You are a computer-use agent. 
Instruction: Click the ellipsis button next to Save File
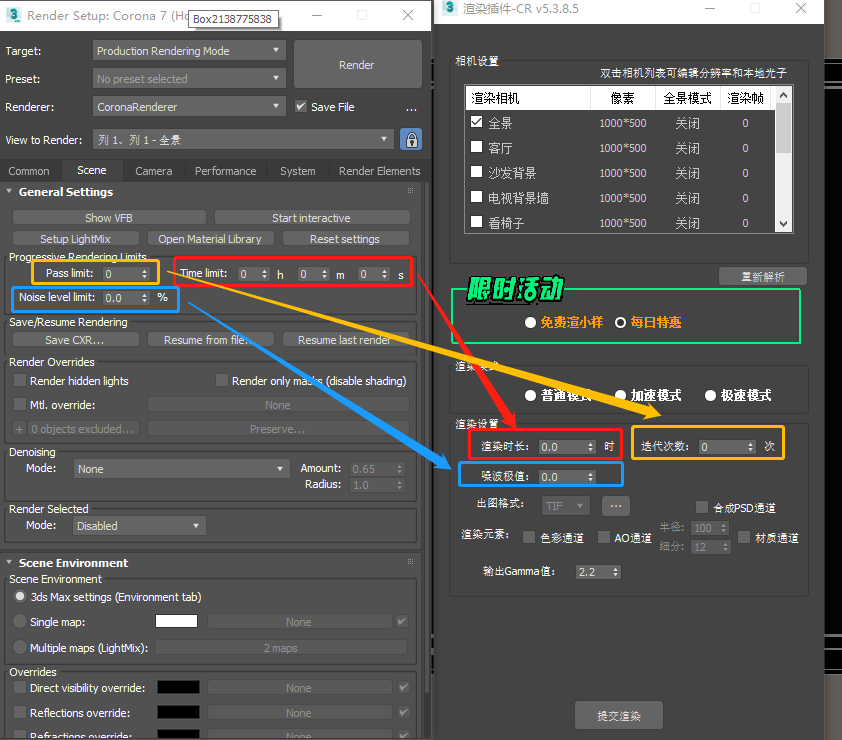coord(411,108)
